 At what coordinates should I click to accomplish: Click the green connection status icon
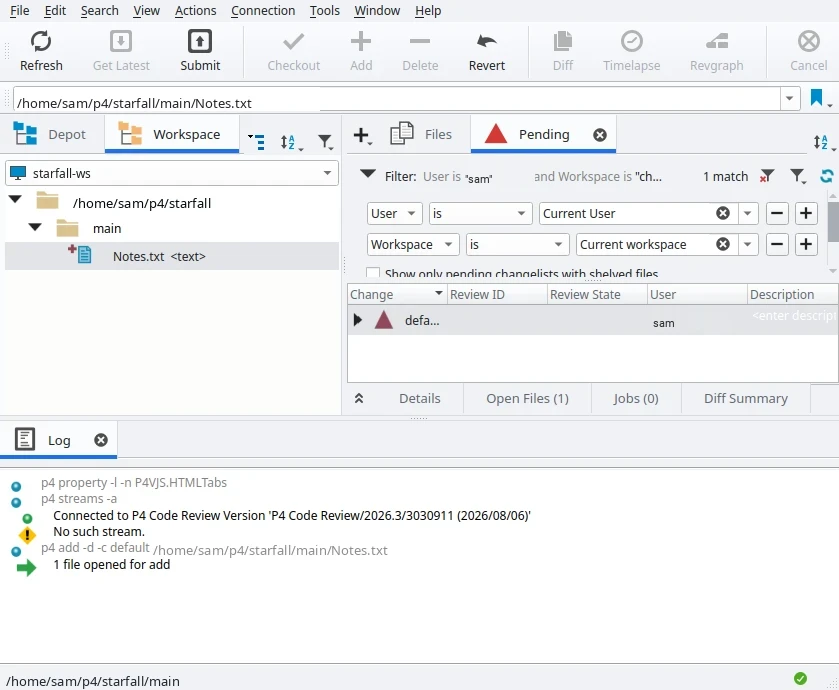pos(800,678)
